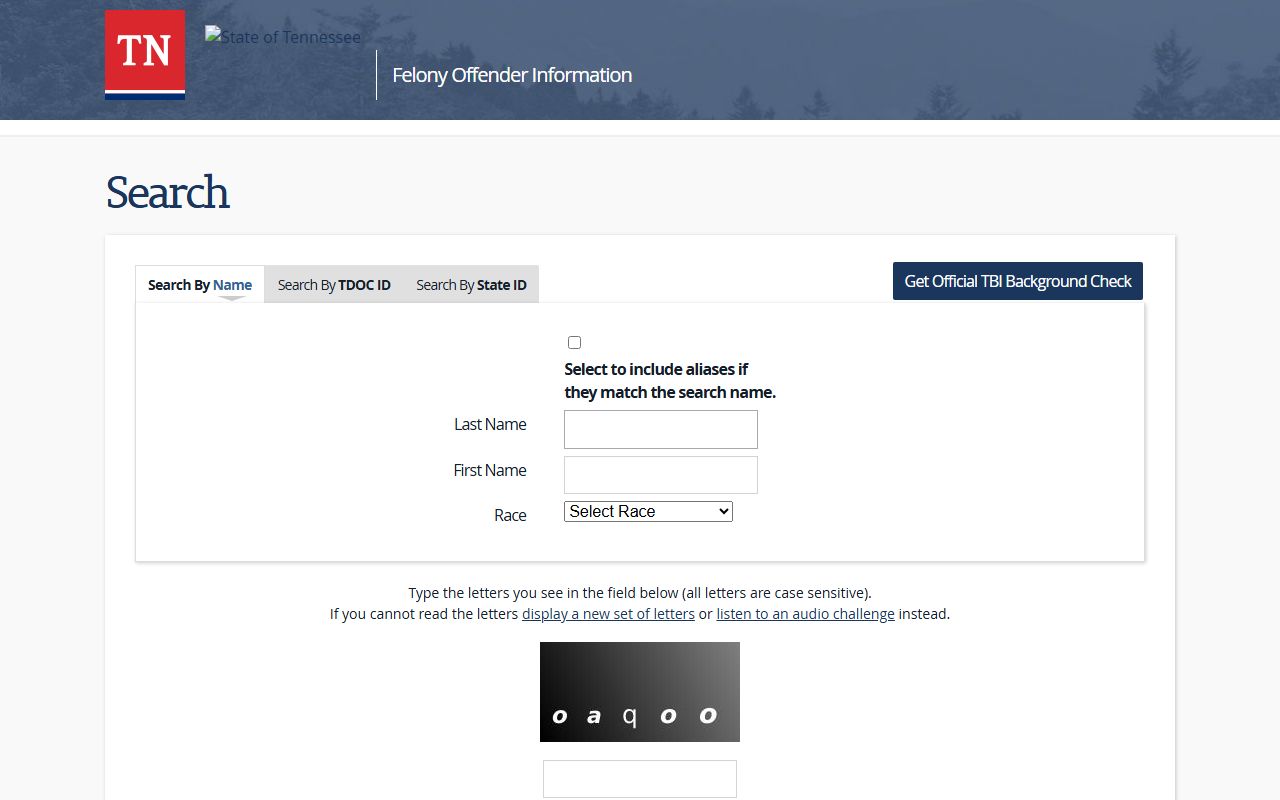Open the Felony Offender Information title
The height and width of the screenshot is (800, 1280).
point(511,75)
